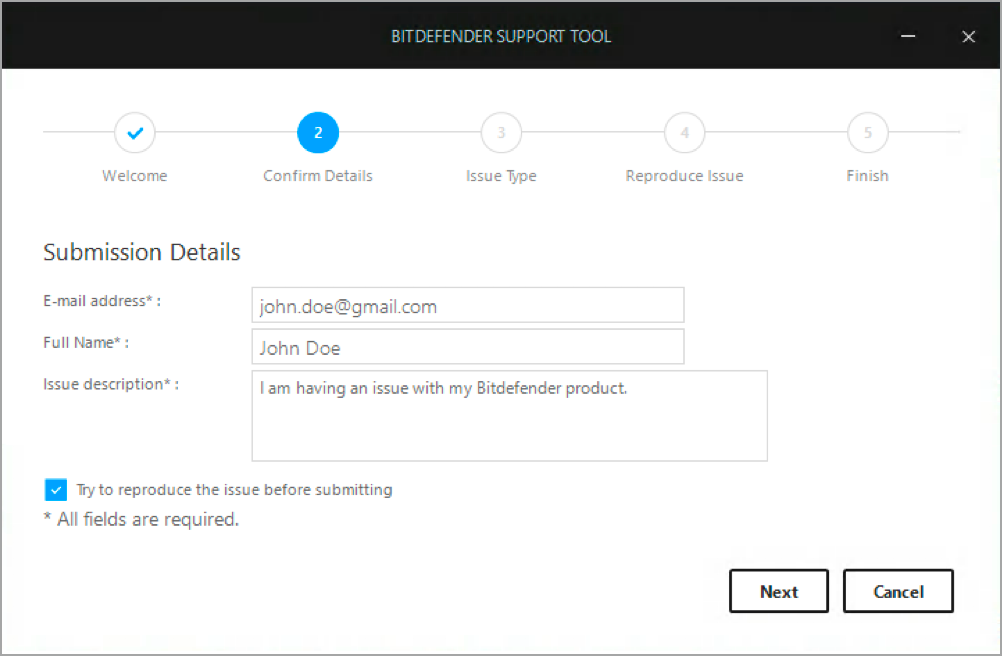
Task: Click the 'Issue description*' field label
Action: point(111,385)
